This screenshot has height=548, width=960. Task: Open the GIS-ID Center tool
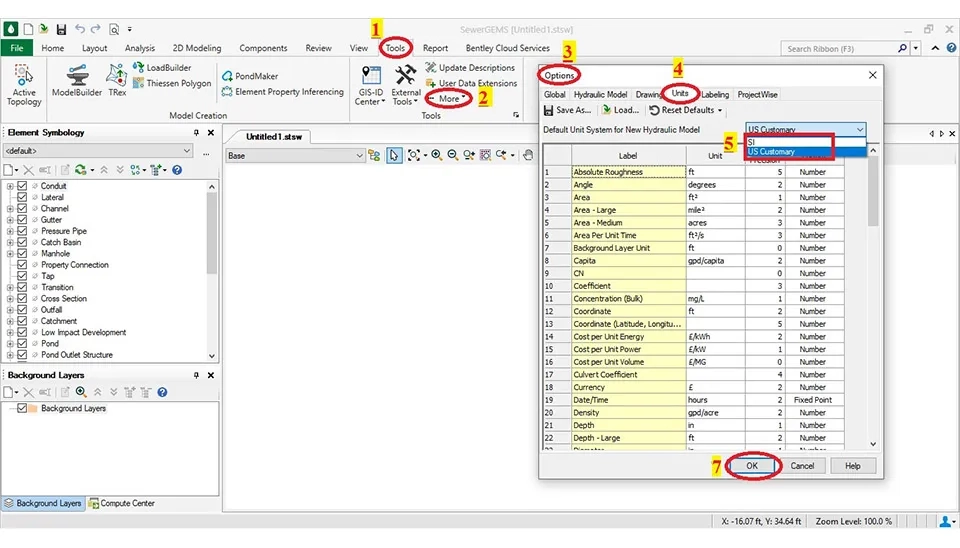369,84
